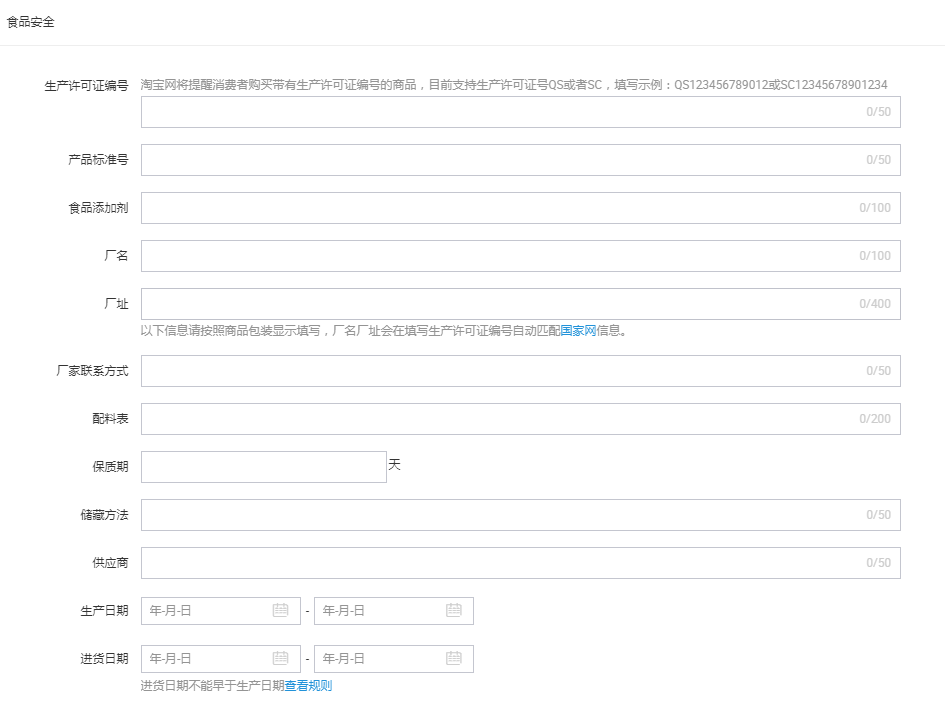
Task: Click the 储藏方法 label
Action: (x=104, y=515)
